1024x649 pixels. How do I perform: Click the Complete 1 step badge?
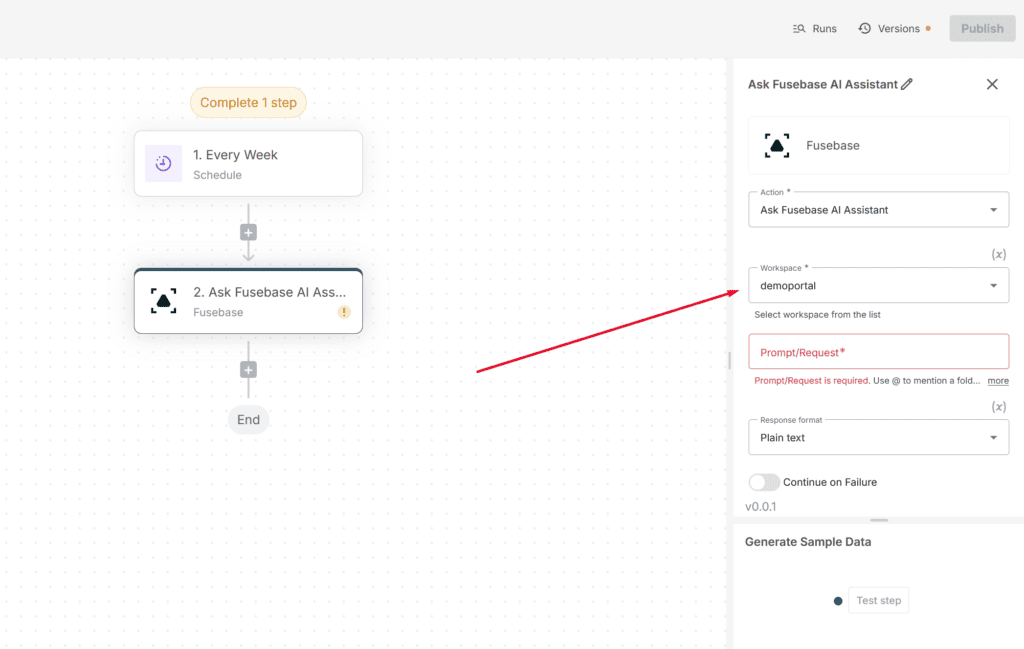coord(248,103)
